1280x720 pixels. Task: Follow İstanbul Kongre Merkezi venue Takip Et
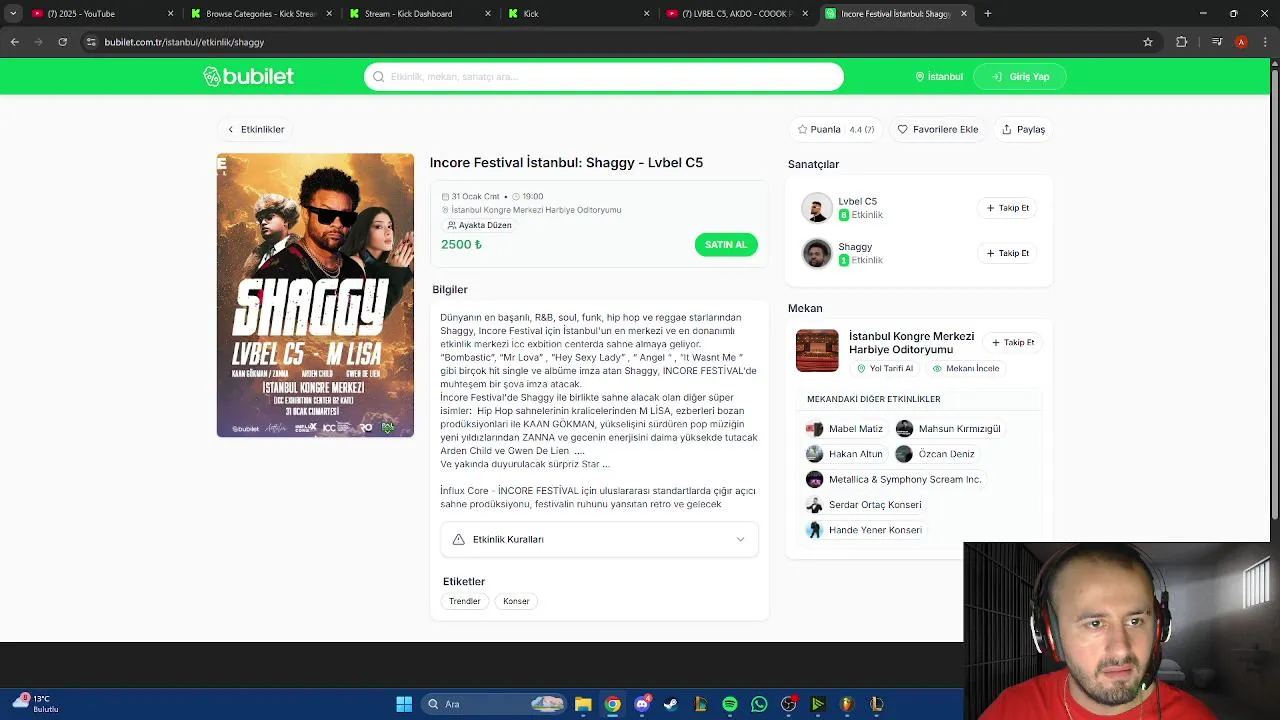(1013, 342)
